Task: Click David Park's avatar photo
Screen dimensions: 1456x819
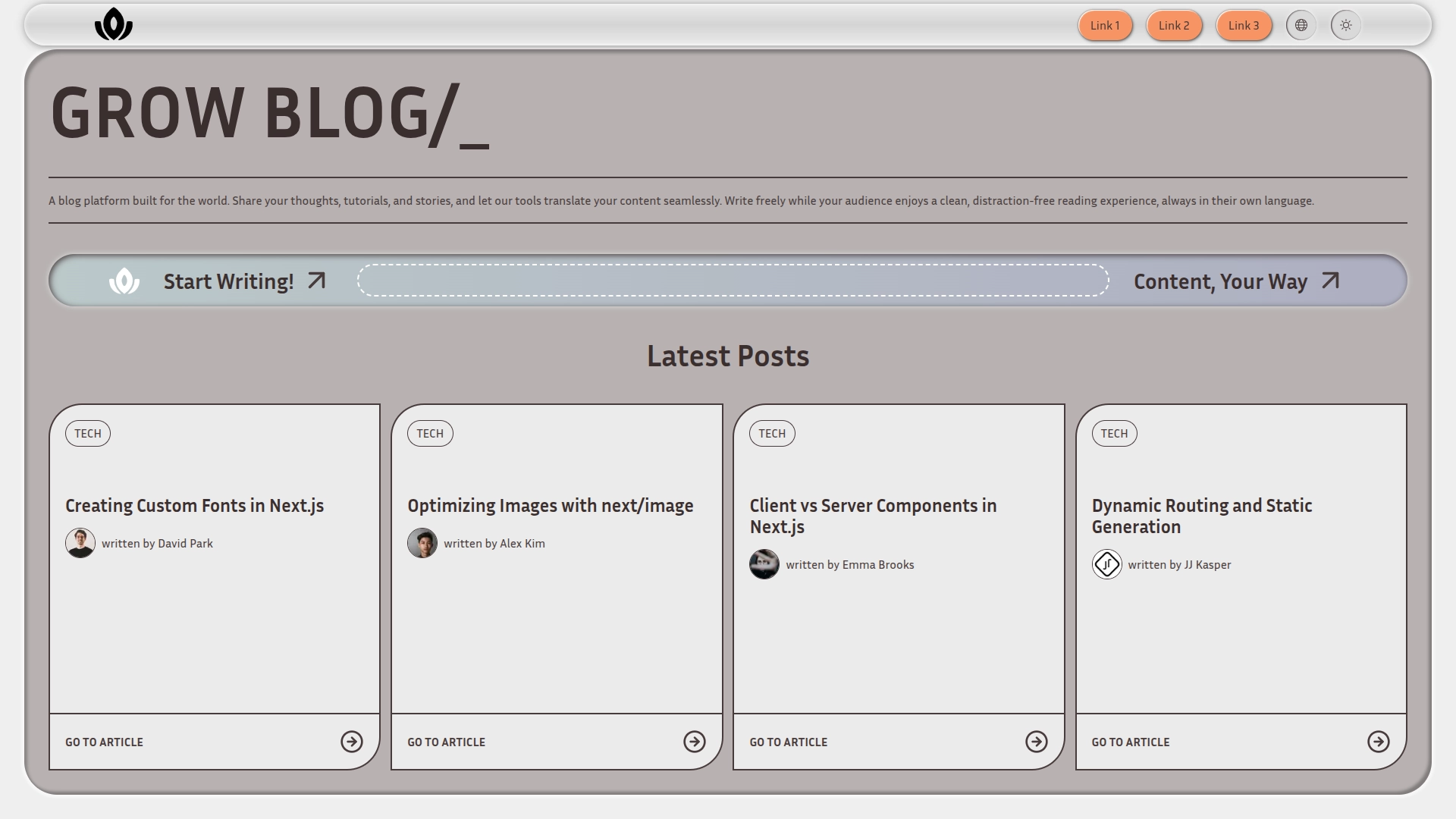Action: pos(80,543)
